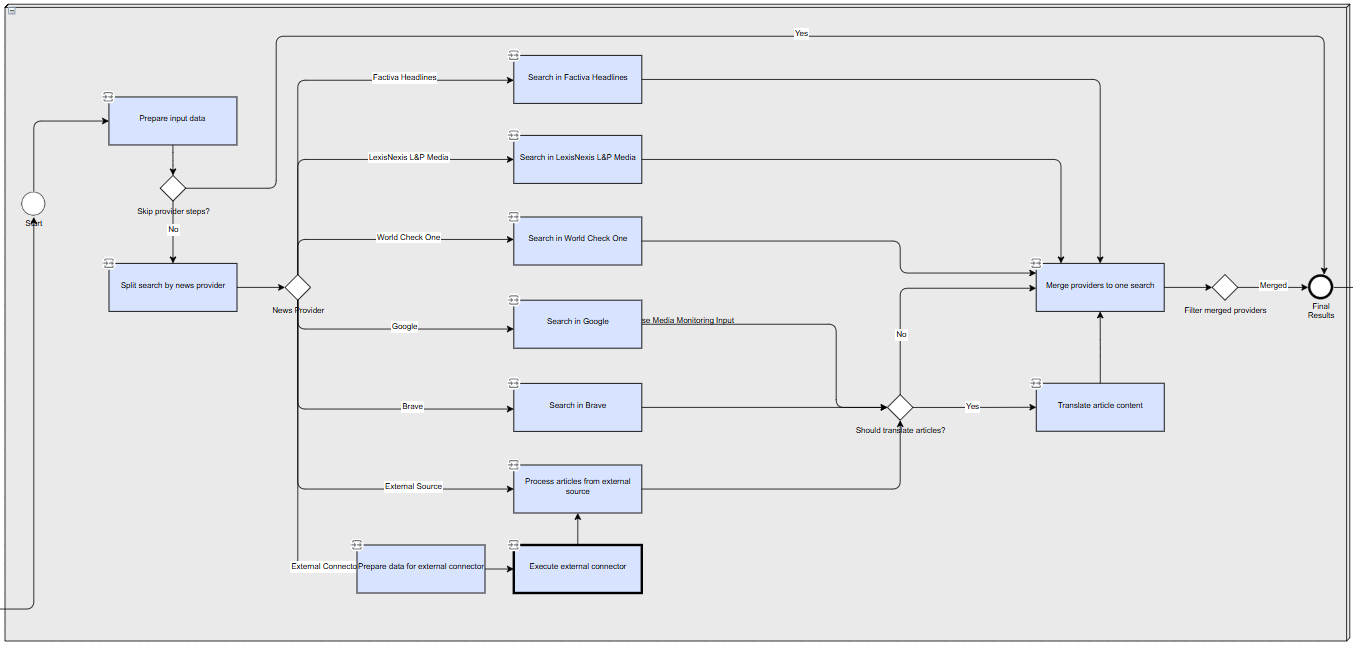Screen dimensions: 1353x648
Task: Click the LexisNexis L&P Media arrow label
Action: [x=408, y=157]
